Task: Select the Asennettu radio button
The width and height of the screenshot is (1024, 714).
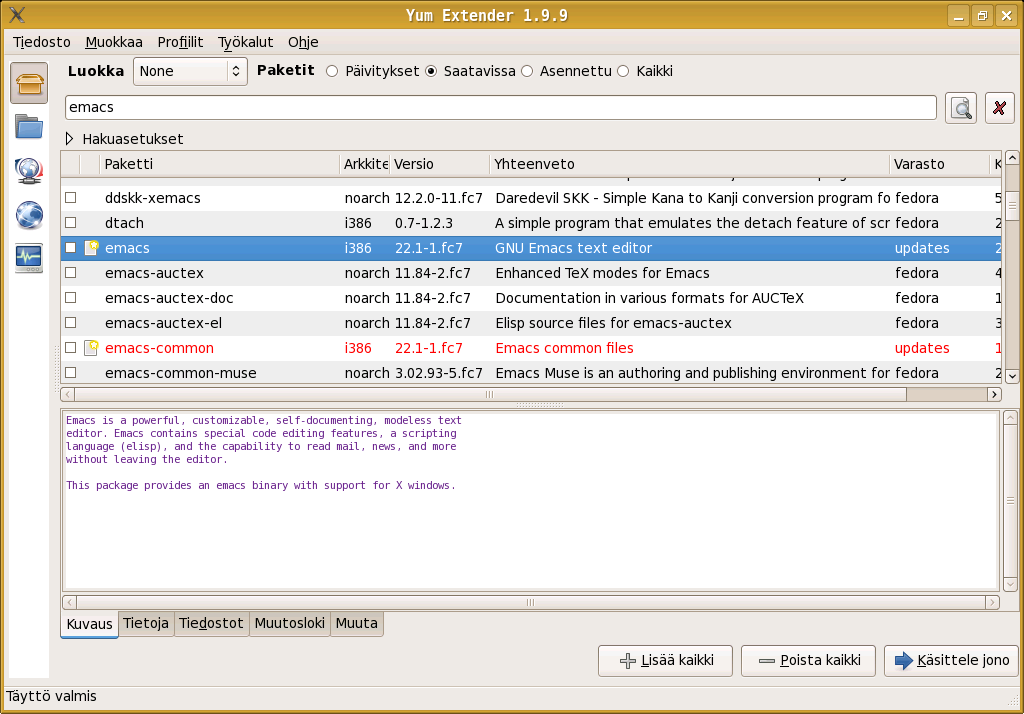Action: (526, 72)
